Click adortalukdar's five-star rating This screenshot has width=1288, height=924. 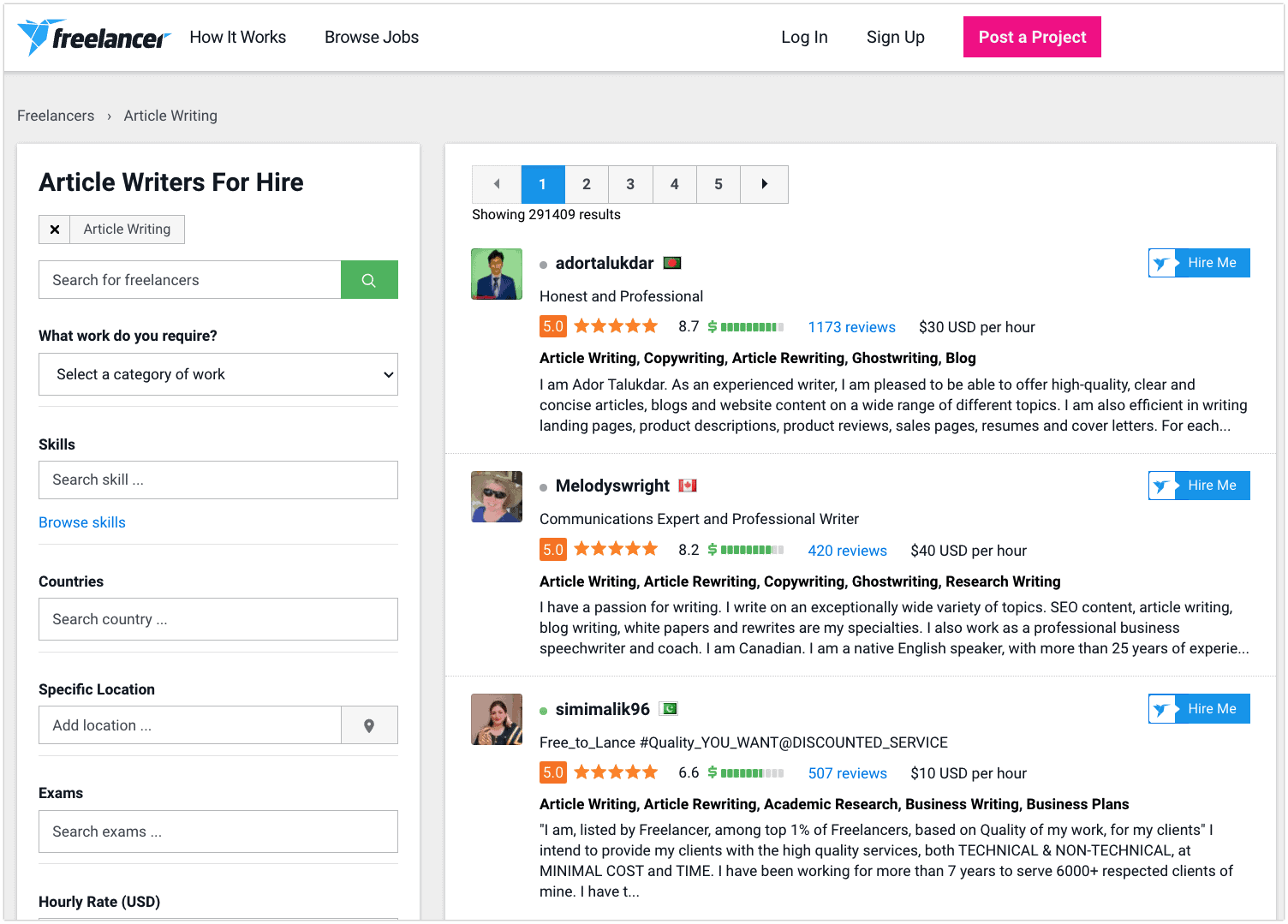coord(616,326)
